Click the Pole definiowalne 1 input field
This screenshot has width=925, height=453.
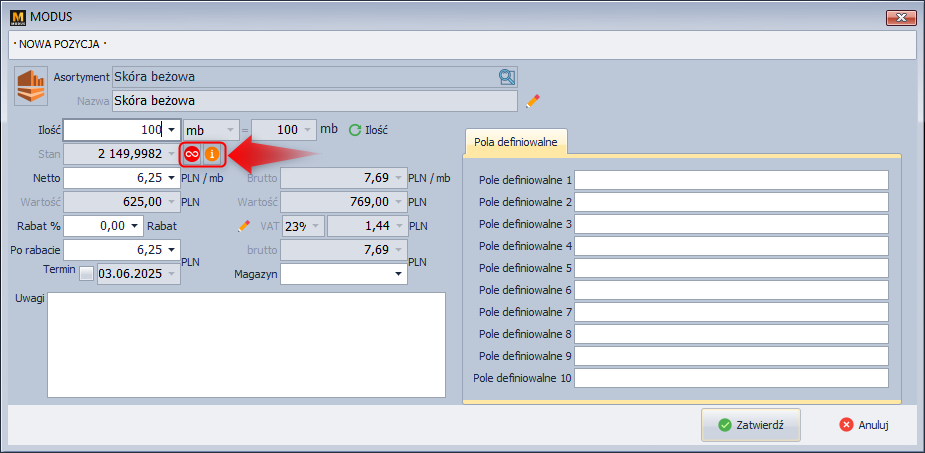coord(731,180)
